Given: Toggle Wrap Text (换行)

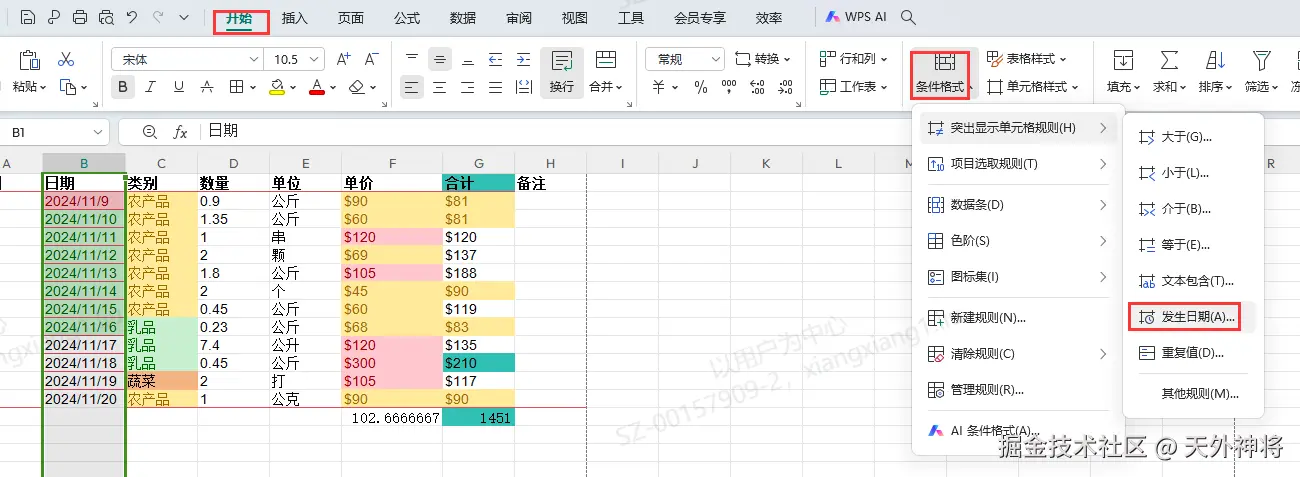Looking at the screenshot, I should pyautogui.click(x=562, y=72).
